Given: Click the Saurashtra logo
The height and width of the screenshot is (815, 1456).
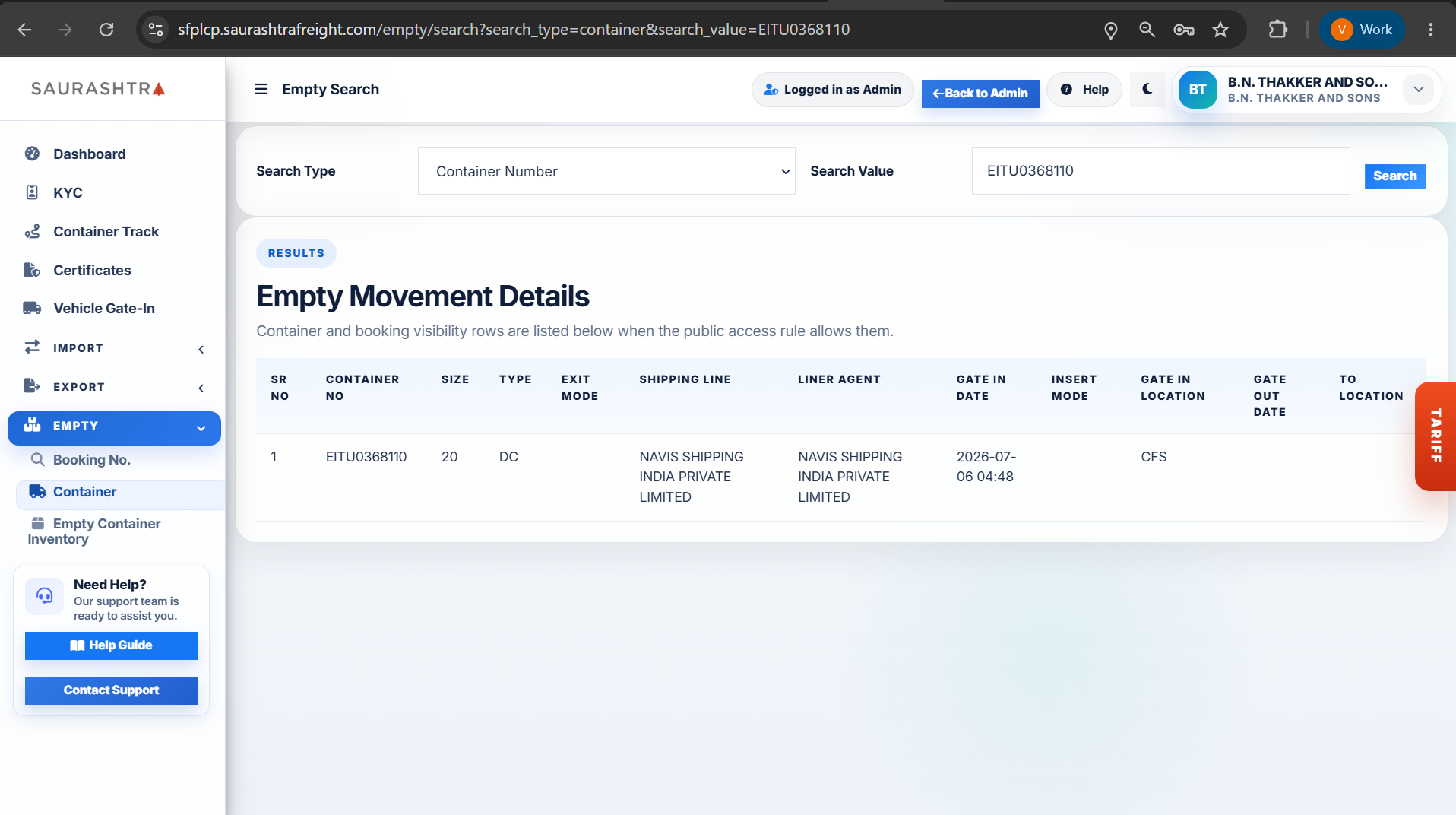Looking at the screenshot, I should click(98, 89).
